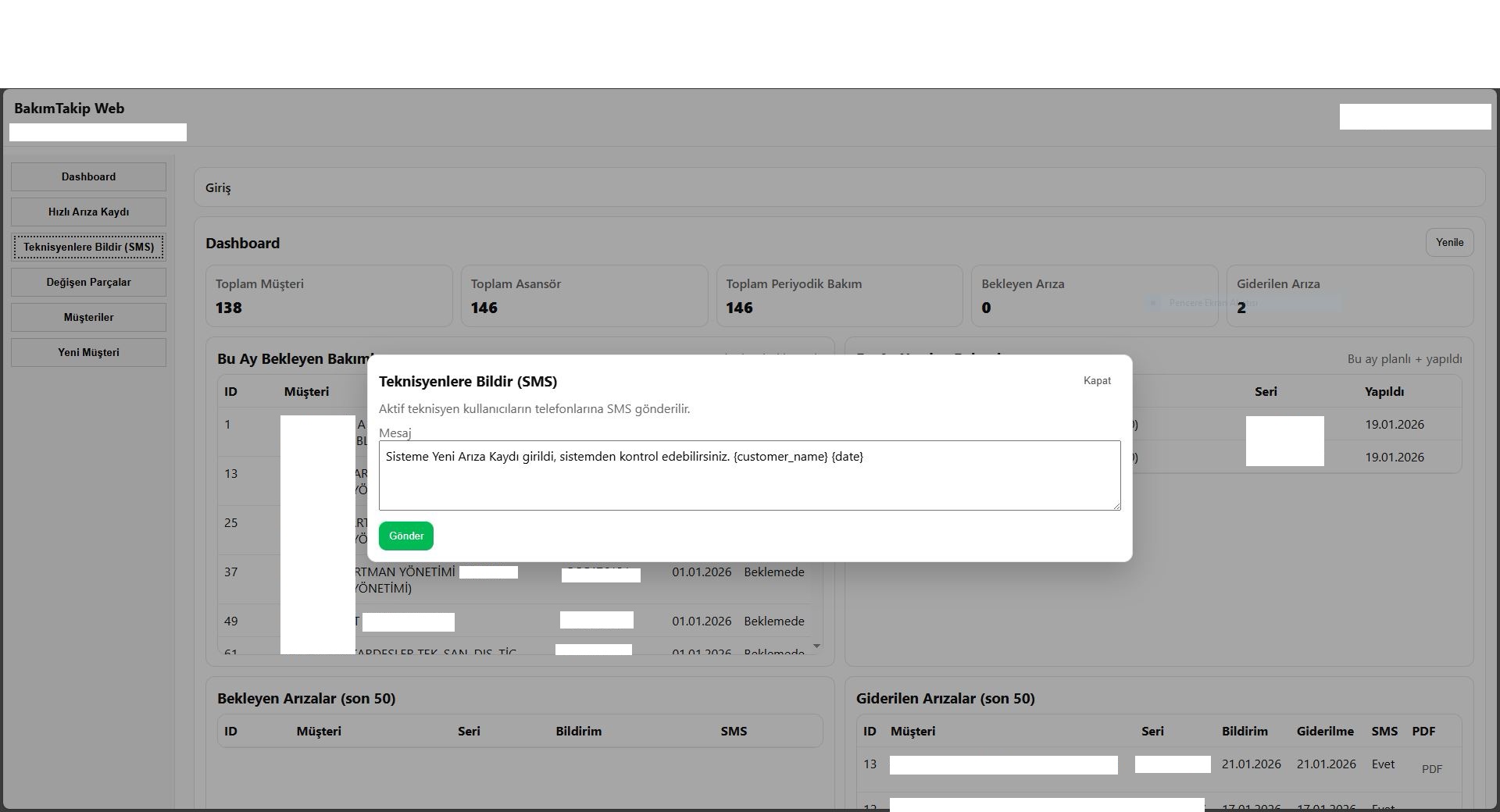The width and height of the screenshot is (1500, 812).
Task: Go to Değişen Parçalar page
Action: coord(88,282)
